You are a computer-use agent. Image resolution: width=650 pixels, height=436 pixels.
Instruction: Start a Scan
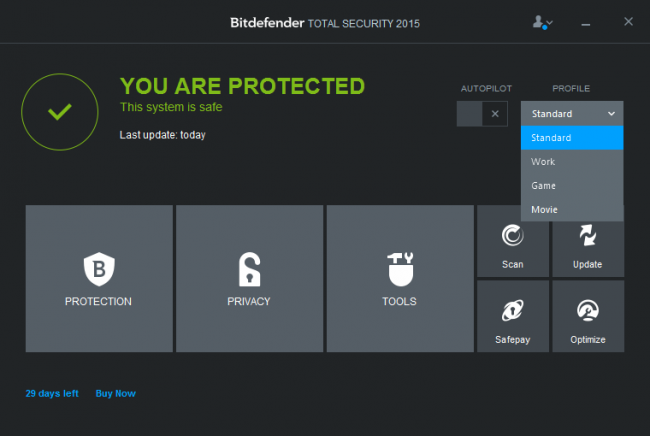coord(512,242)
